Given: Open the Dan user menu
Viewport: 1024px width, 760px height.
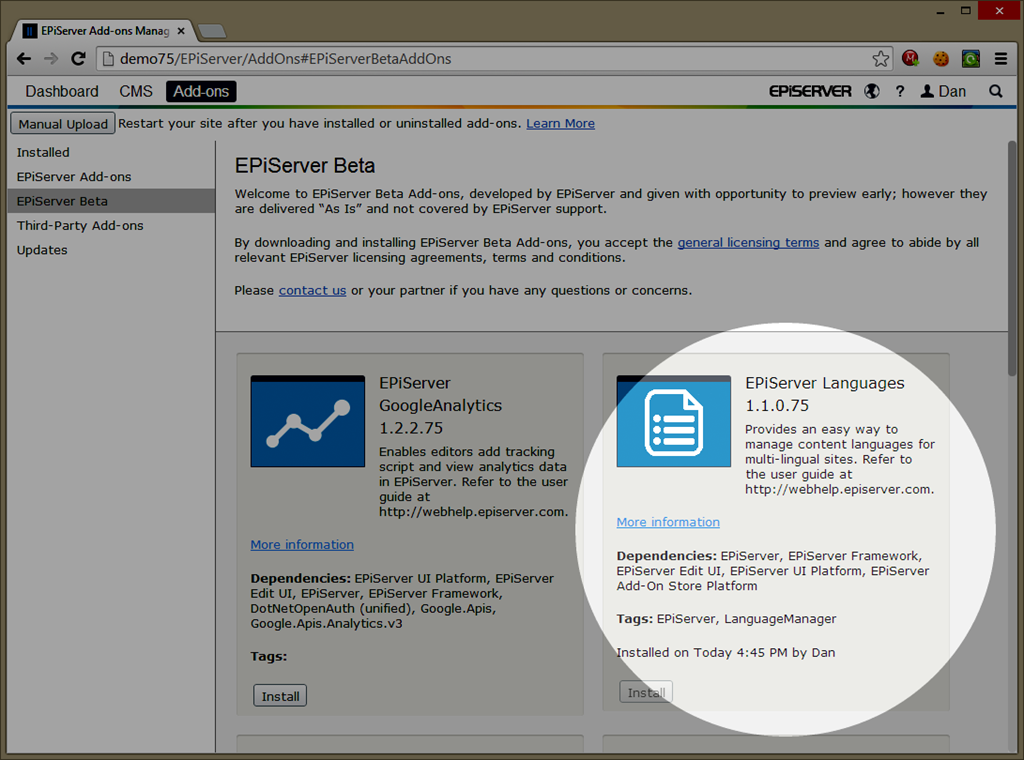Looking at the screenshot, I should [943, 91].
